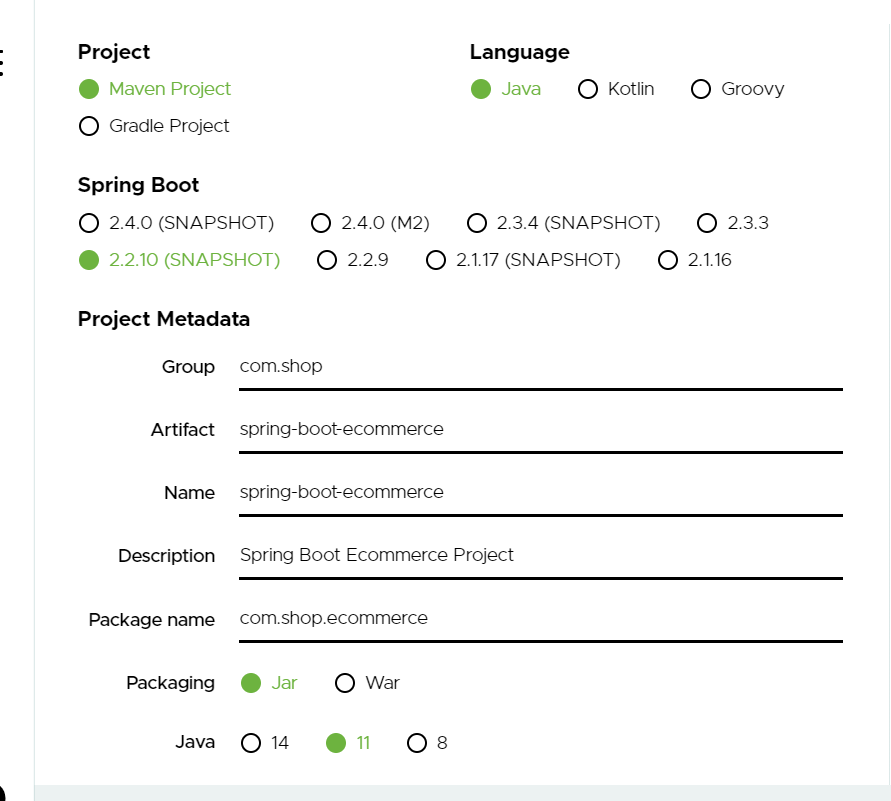Viewport: 891px width, 801px height.
Task: Select Spring Boot 2.4.0 (SNAPSHOT)
Action: click(x=89, y=223)
